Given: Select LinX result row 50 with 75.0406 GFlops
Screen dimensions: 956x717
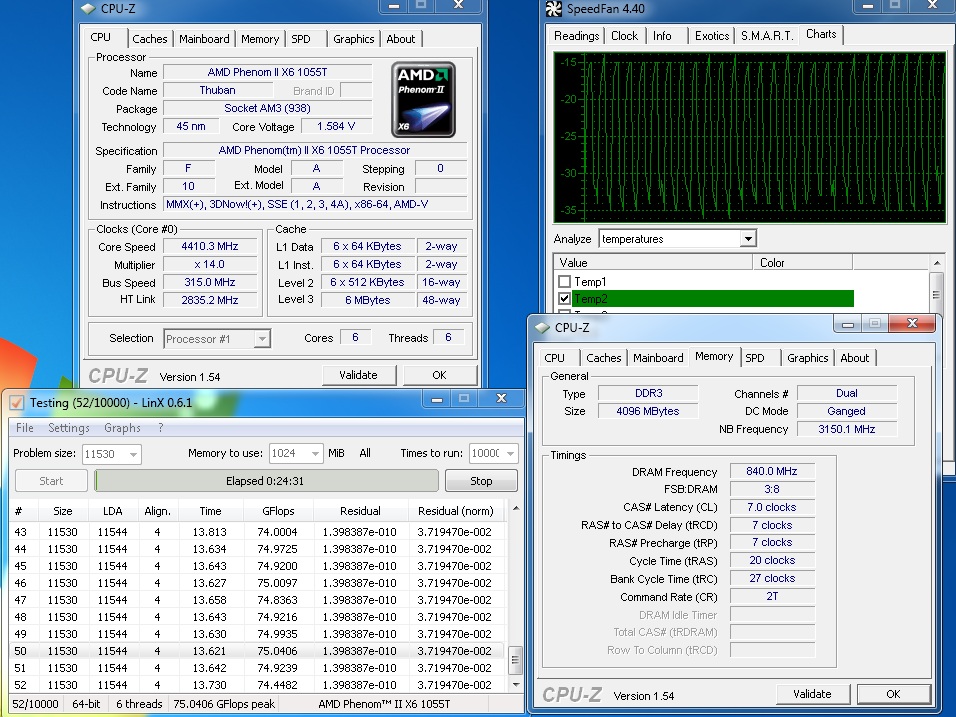Looking at the screenshot, I should tap(257, 651).
